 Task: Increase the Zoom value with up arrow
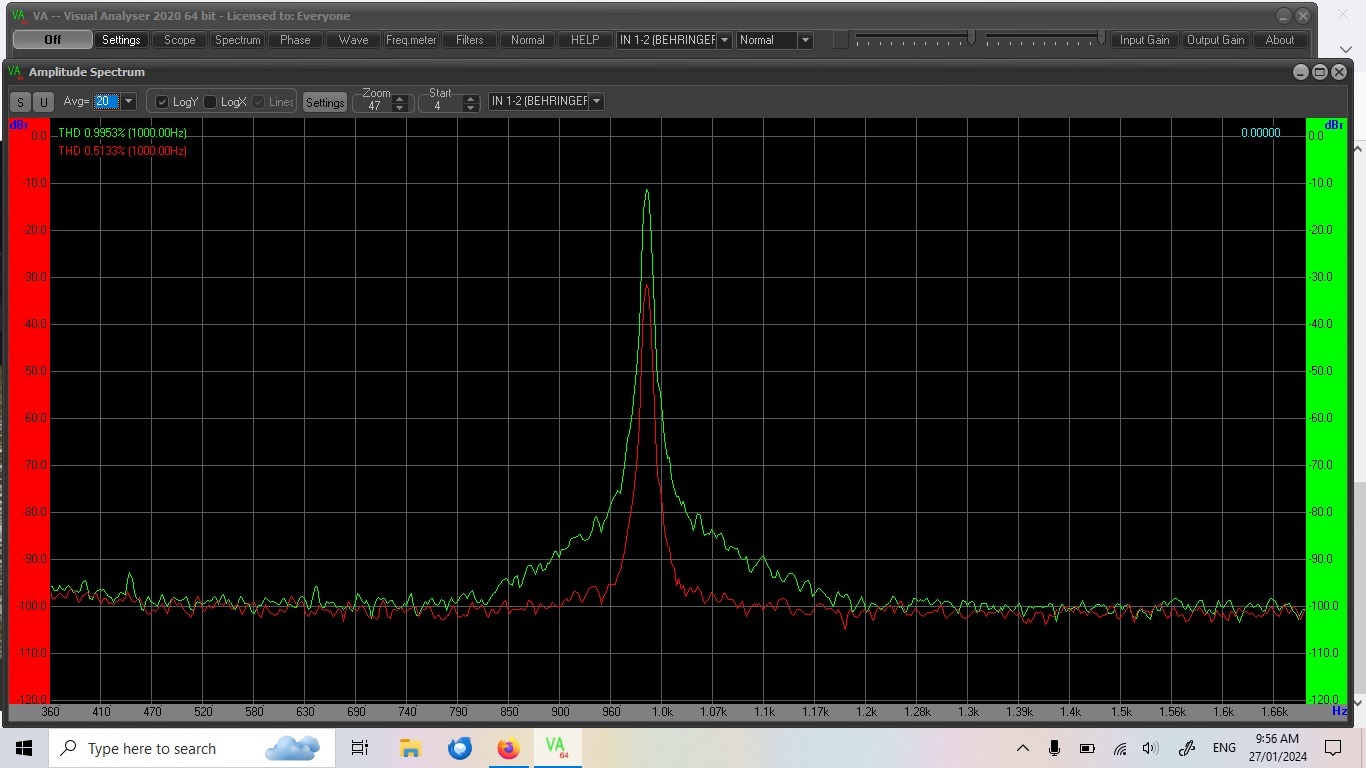click(400, 98)
